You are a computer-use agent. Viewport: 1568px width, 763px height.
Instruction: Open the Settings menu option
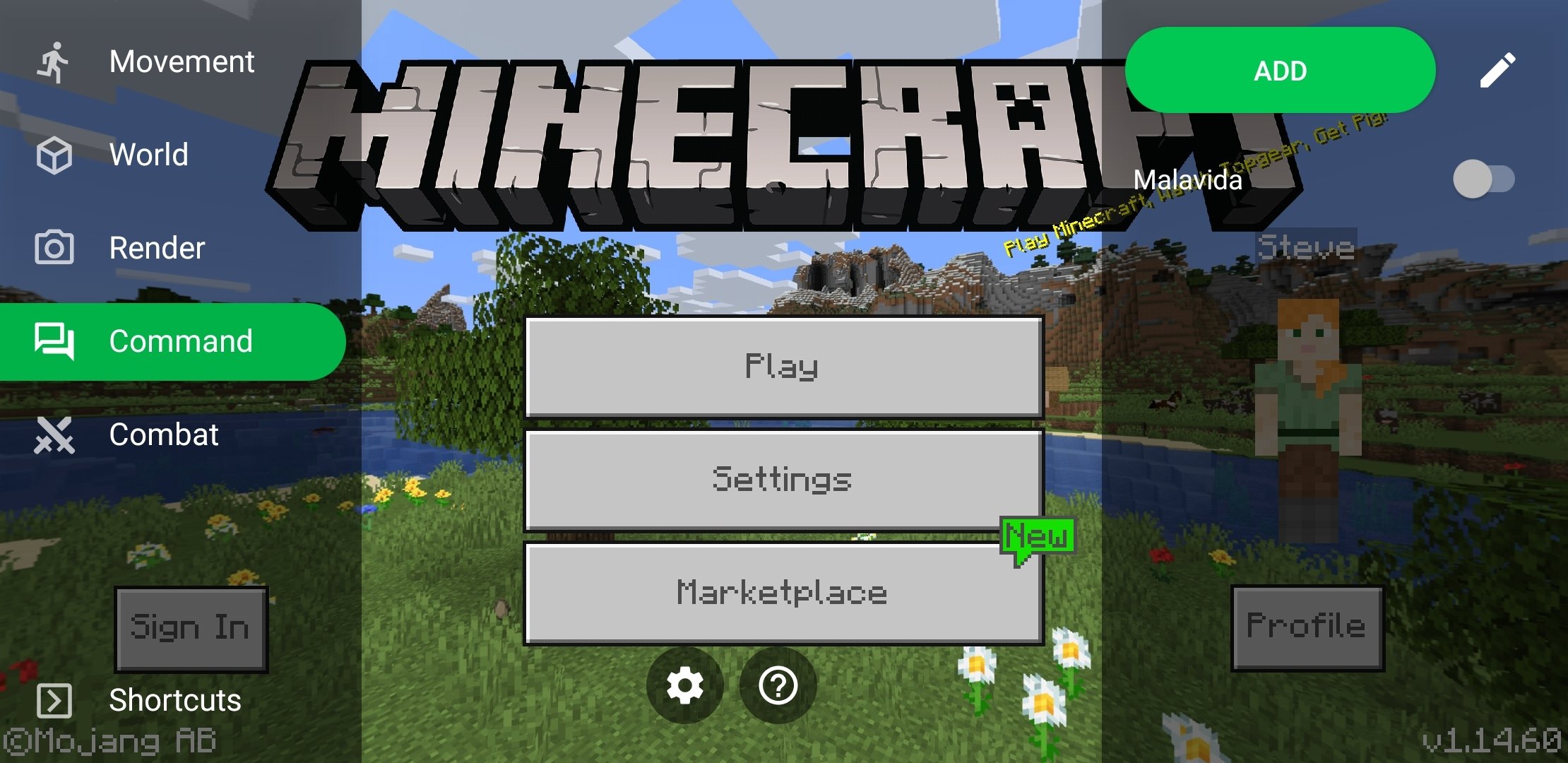click(784, 478)
